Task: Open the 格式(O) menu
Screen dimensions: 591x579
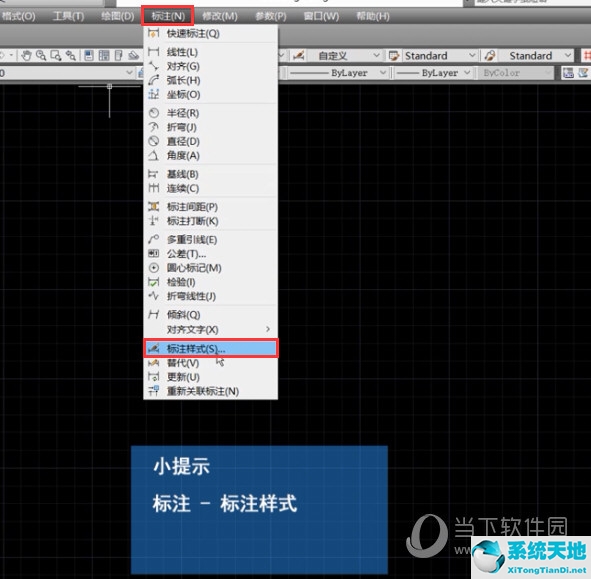Action: [x=18, y=16]
